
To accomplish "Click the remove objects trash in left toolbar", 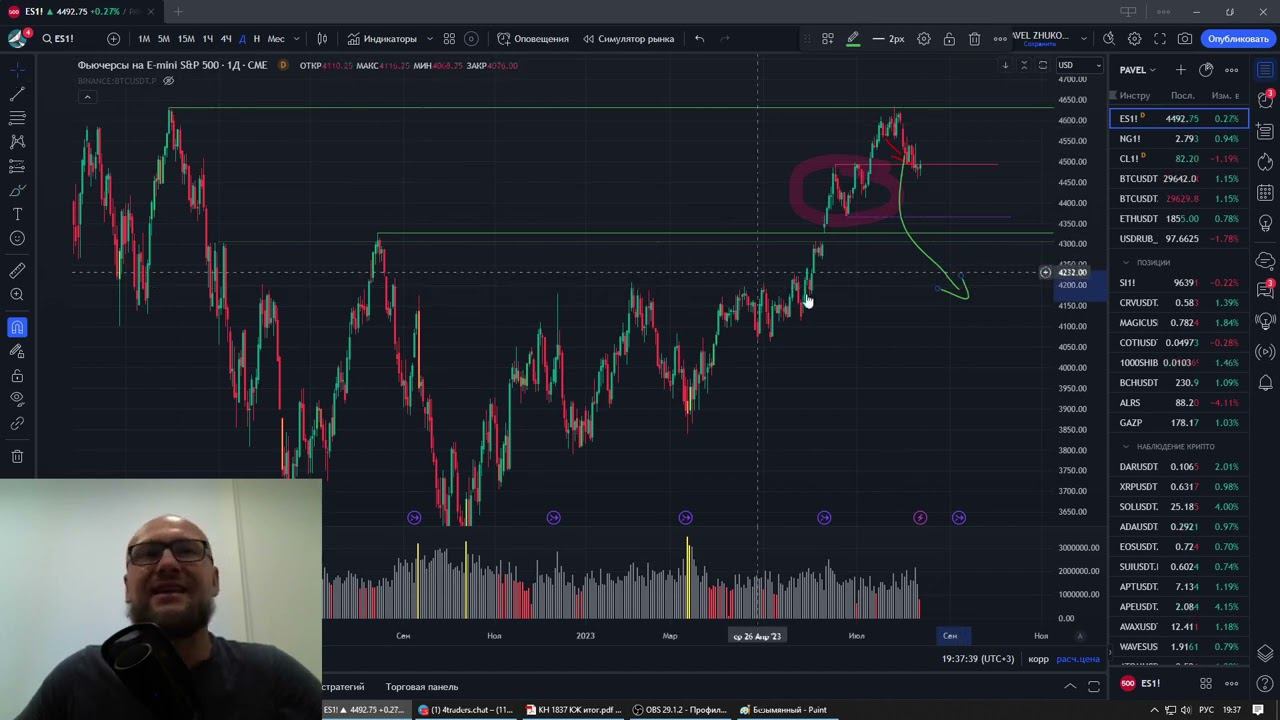I will (17, 457).
